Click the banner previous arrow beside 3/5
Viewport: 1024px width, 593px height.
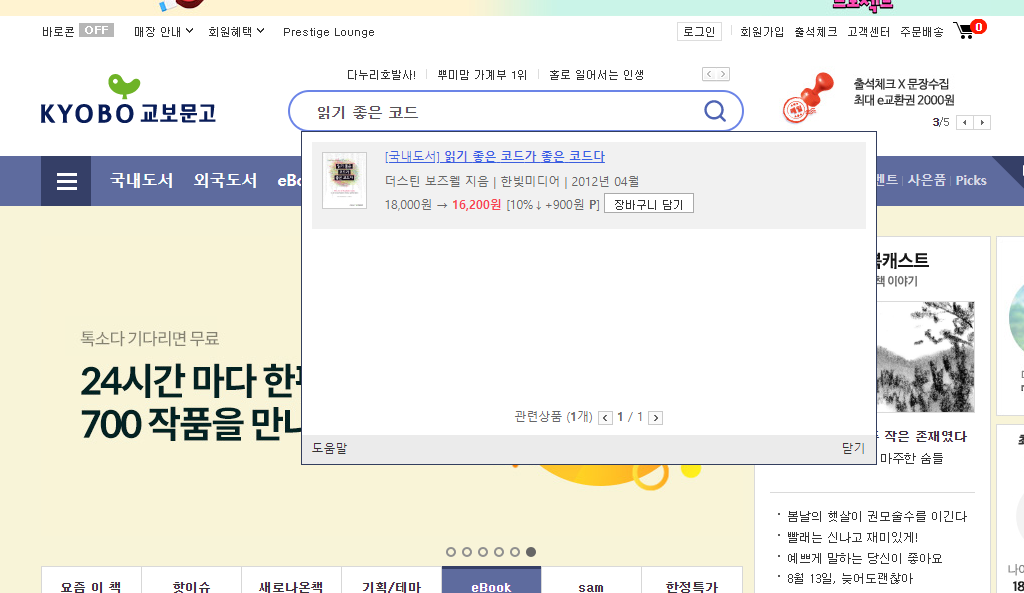[963, 122]
